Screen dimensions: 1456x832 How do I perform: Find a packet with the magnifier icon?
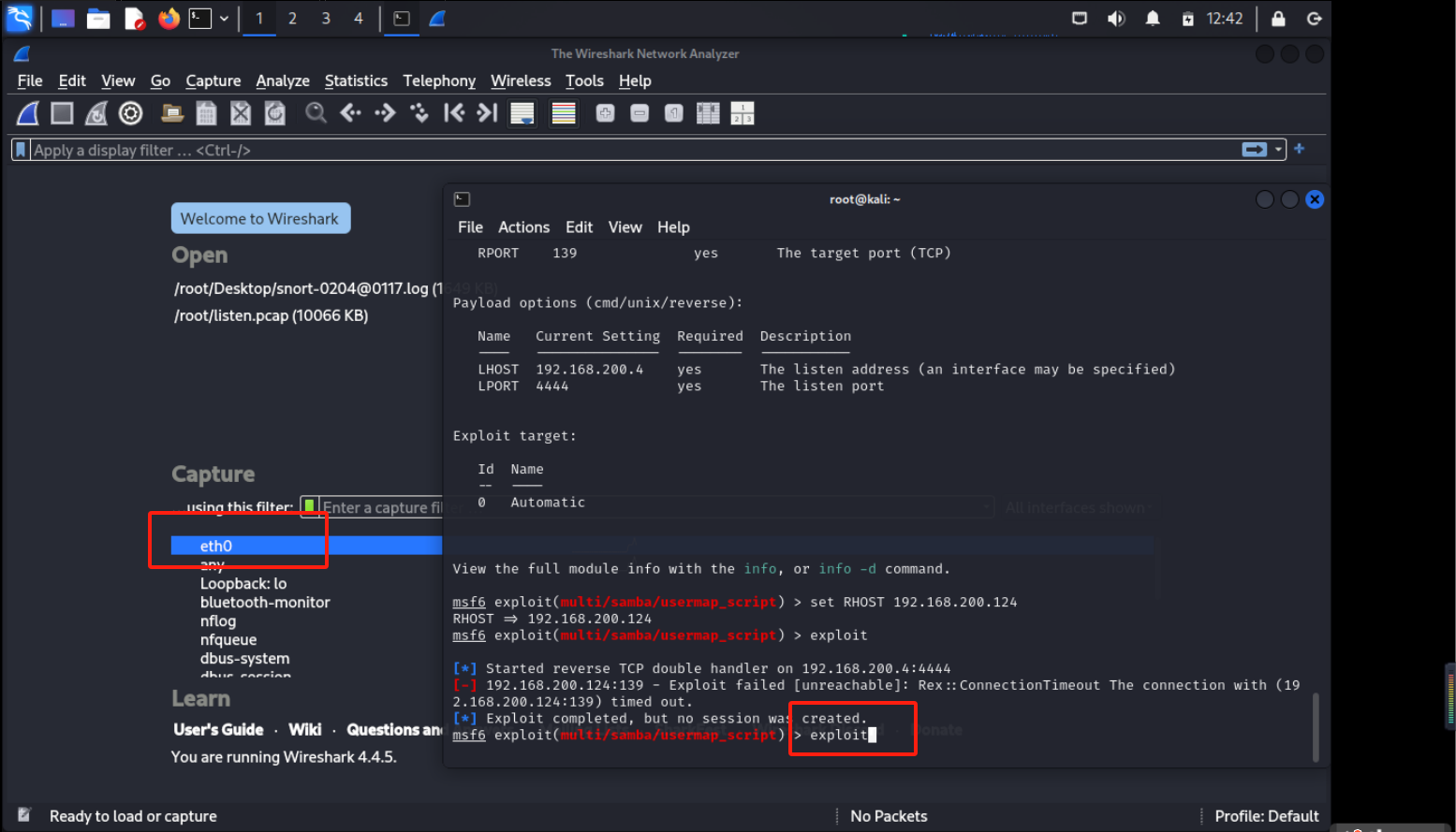pyautogui.click(x=316, y=113)
